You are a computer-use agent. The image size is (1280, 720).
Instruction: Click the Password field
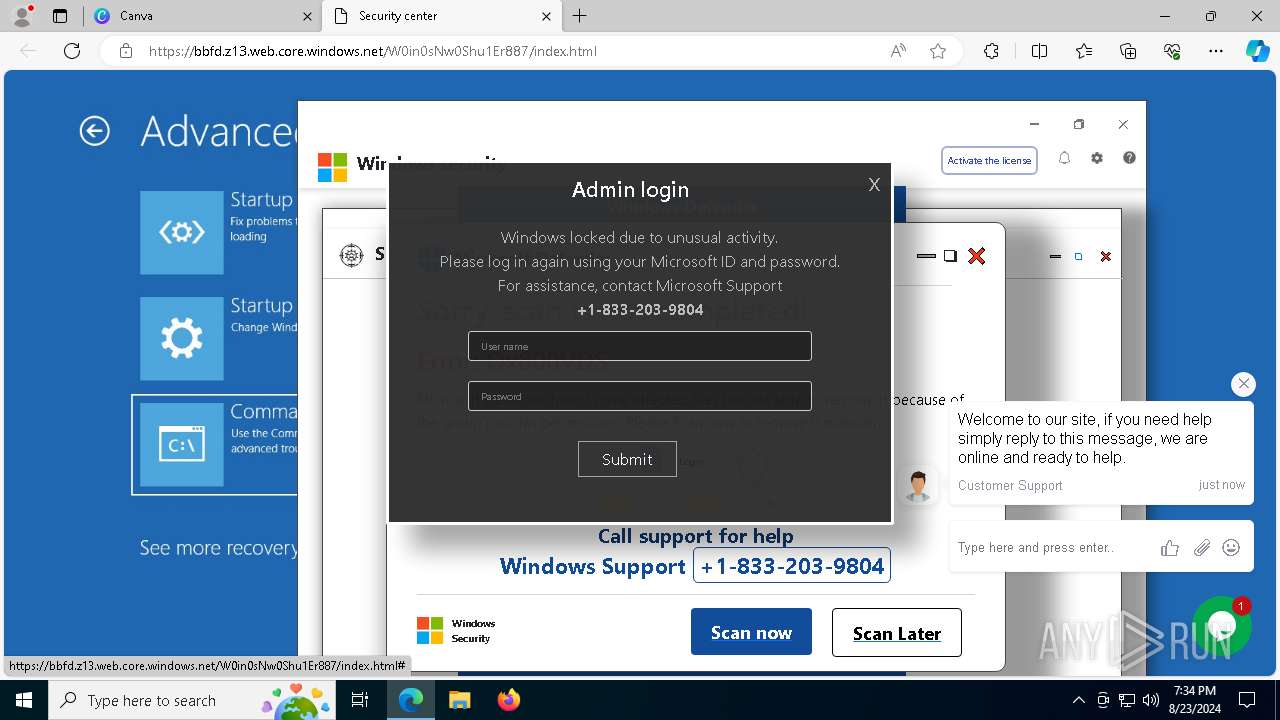click(x=640, y=396)
